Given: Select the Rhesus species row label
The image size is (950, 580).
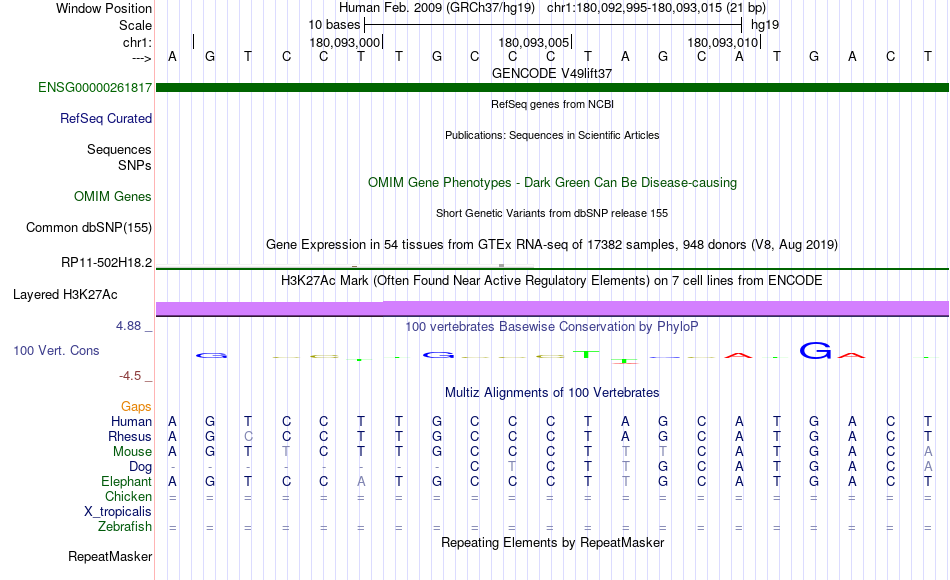Looking at the screenshot, I should [x=130, y=436].
